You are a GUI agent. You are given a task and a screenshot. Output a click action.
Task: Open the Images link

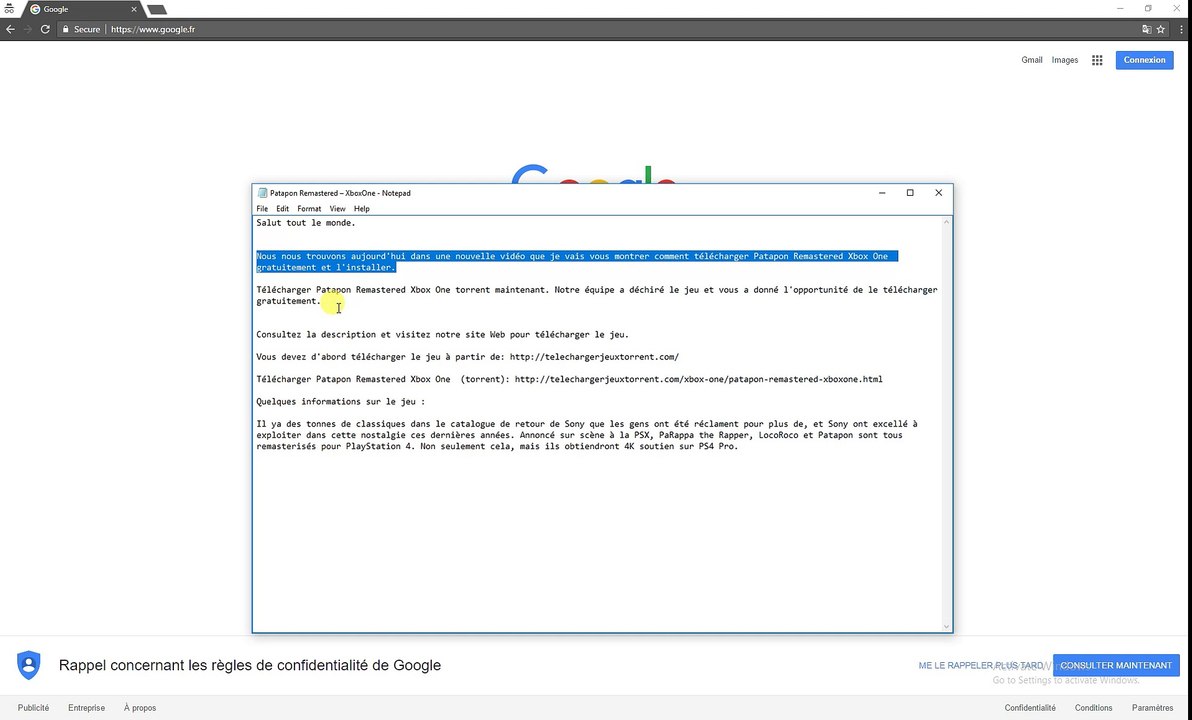[x=1064, y=60]
